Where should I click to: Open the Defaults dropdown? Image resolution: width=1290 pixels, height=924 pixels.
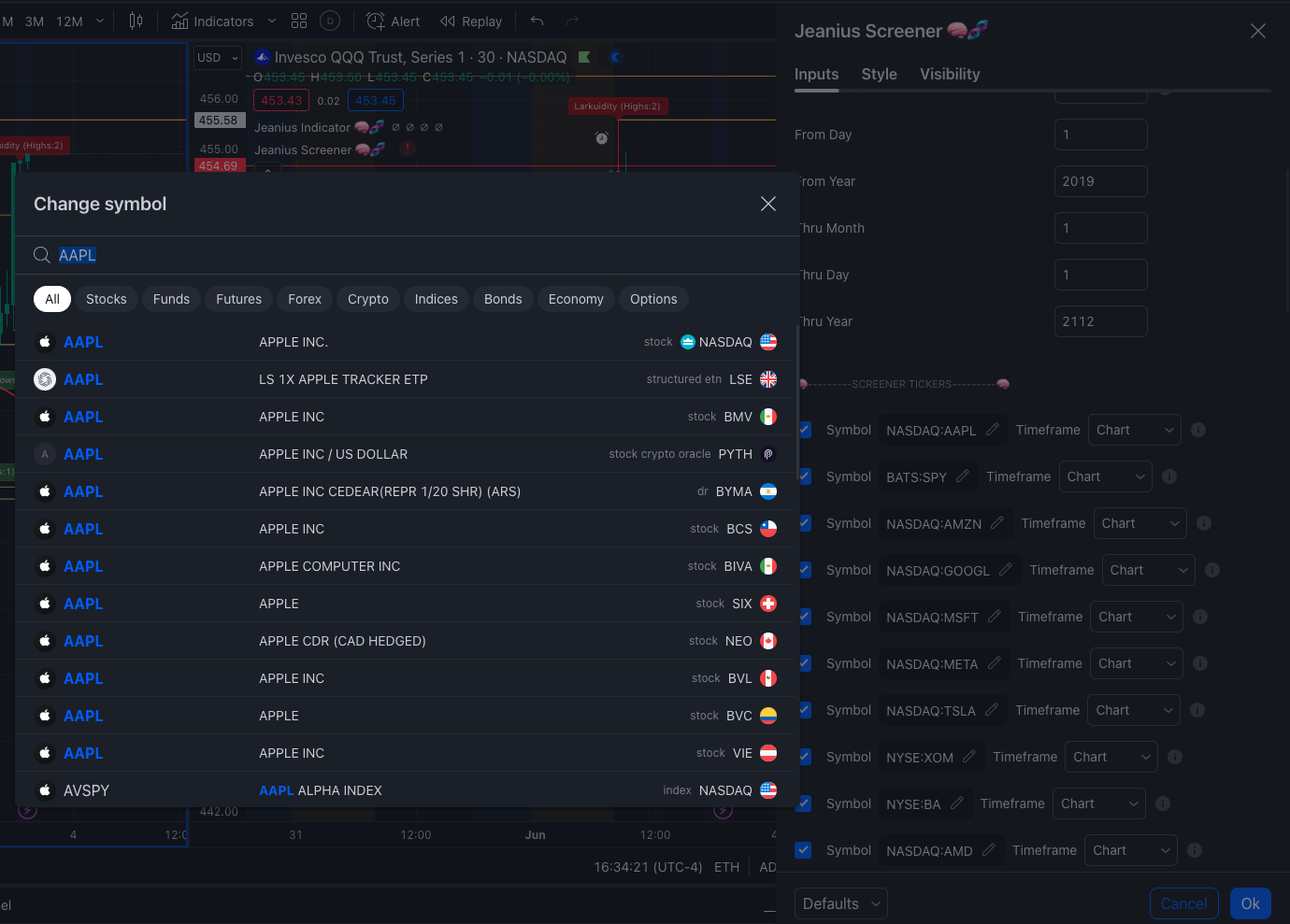pos(841,903)
